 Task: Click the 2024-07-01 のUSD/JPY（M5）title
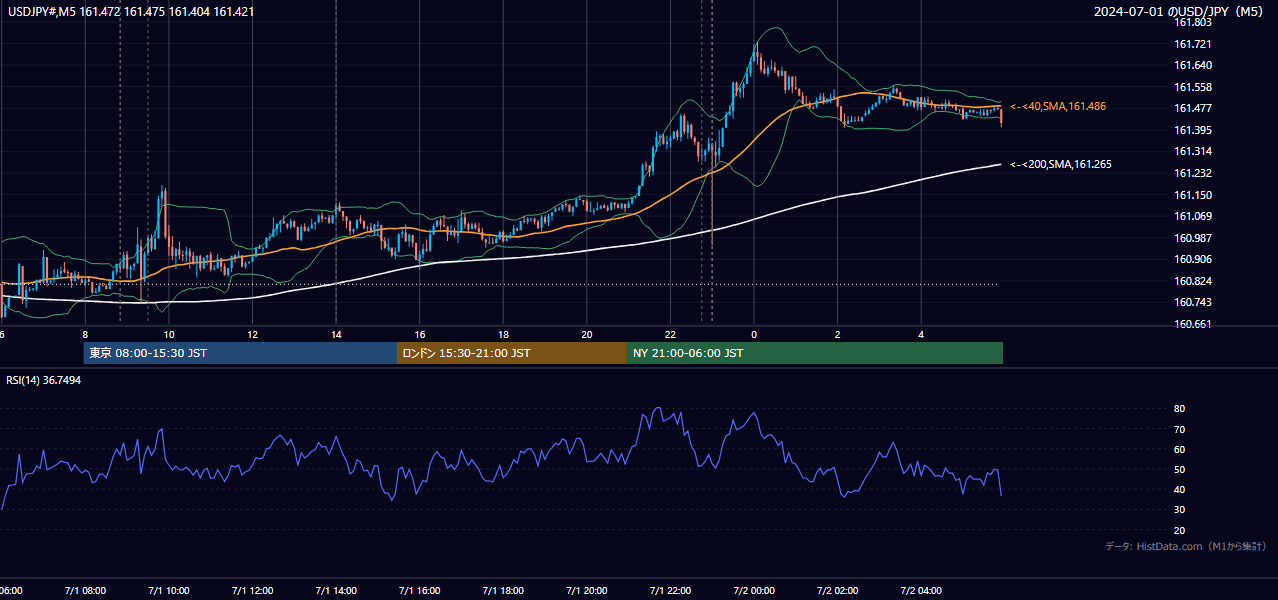point(1180,11)
